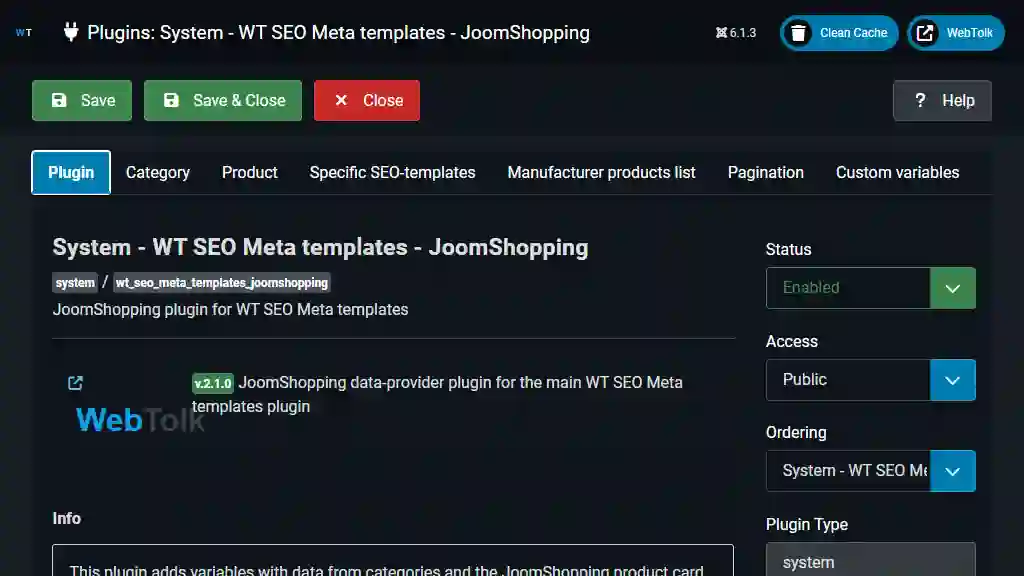Click the Plugin Type field showing system
The width and height of the screenshot is (1024, 576).
tap(871, 560)
